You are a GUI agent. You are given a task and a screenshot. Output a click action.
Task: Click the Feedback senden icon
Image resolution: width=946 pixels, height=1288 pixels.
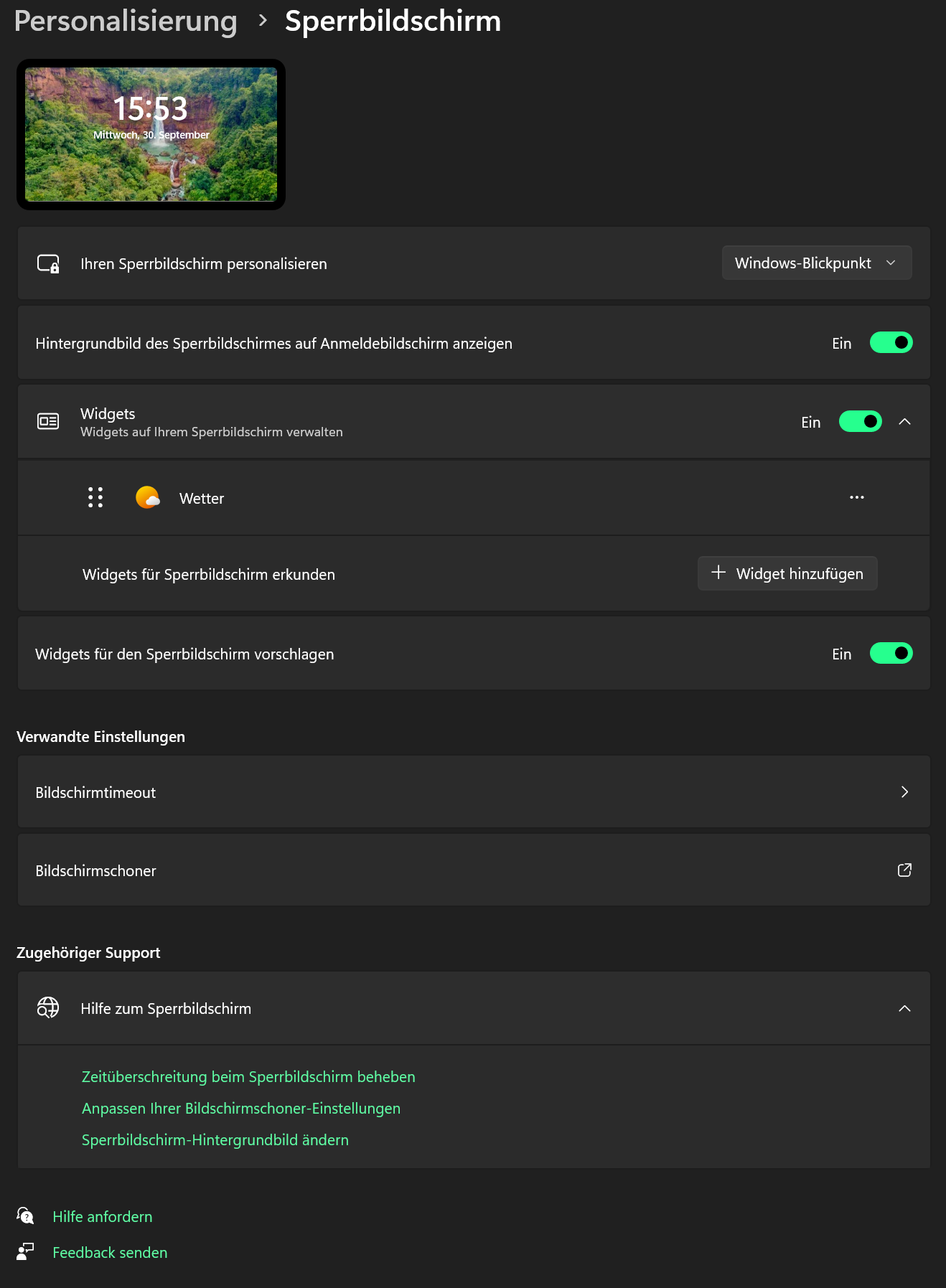coord(25,1251)
